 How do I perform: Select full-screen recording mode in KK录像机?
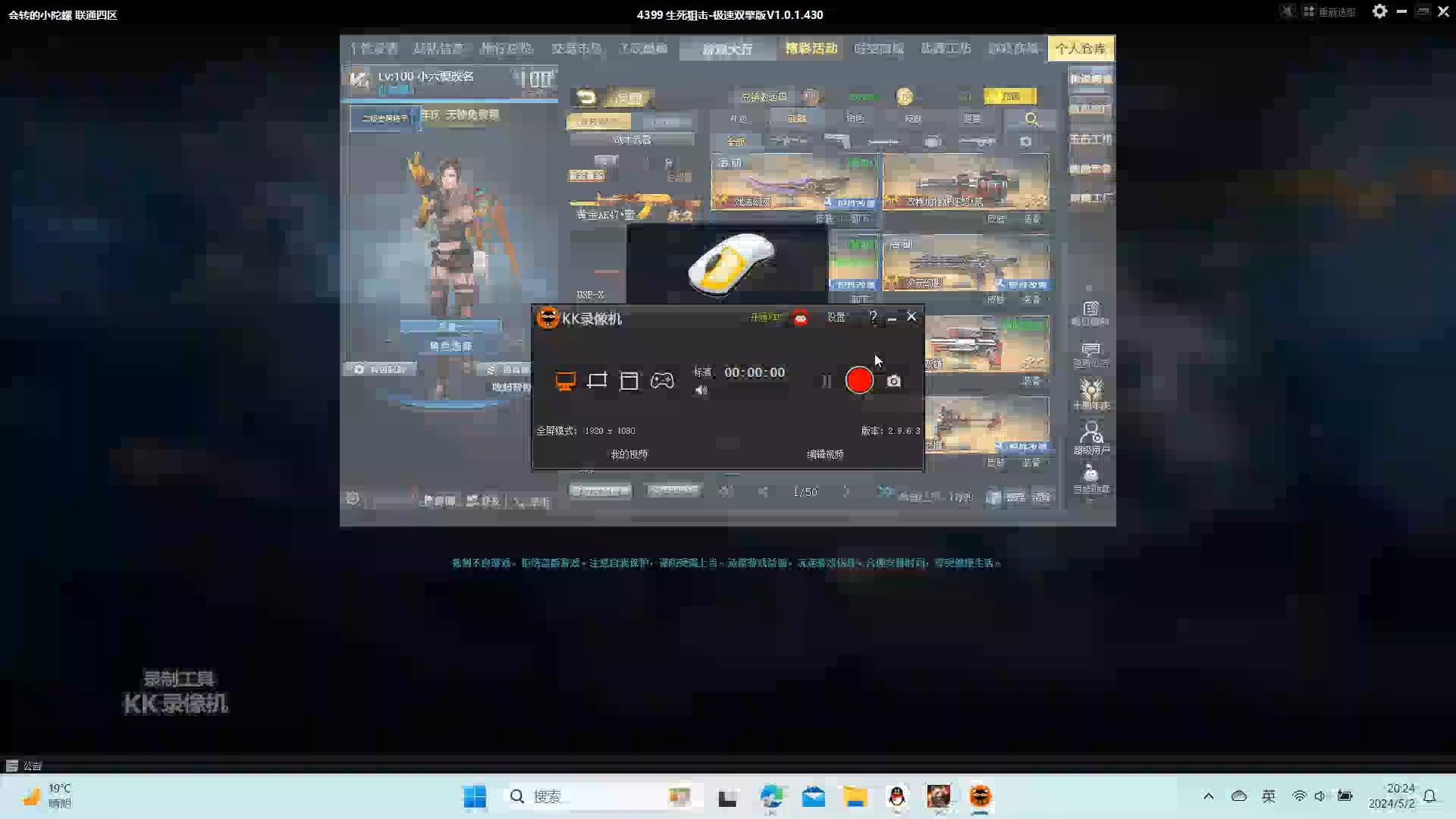pos(565,381)
